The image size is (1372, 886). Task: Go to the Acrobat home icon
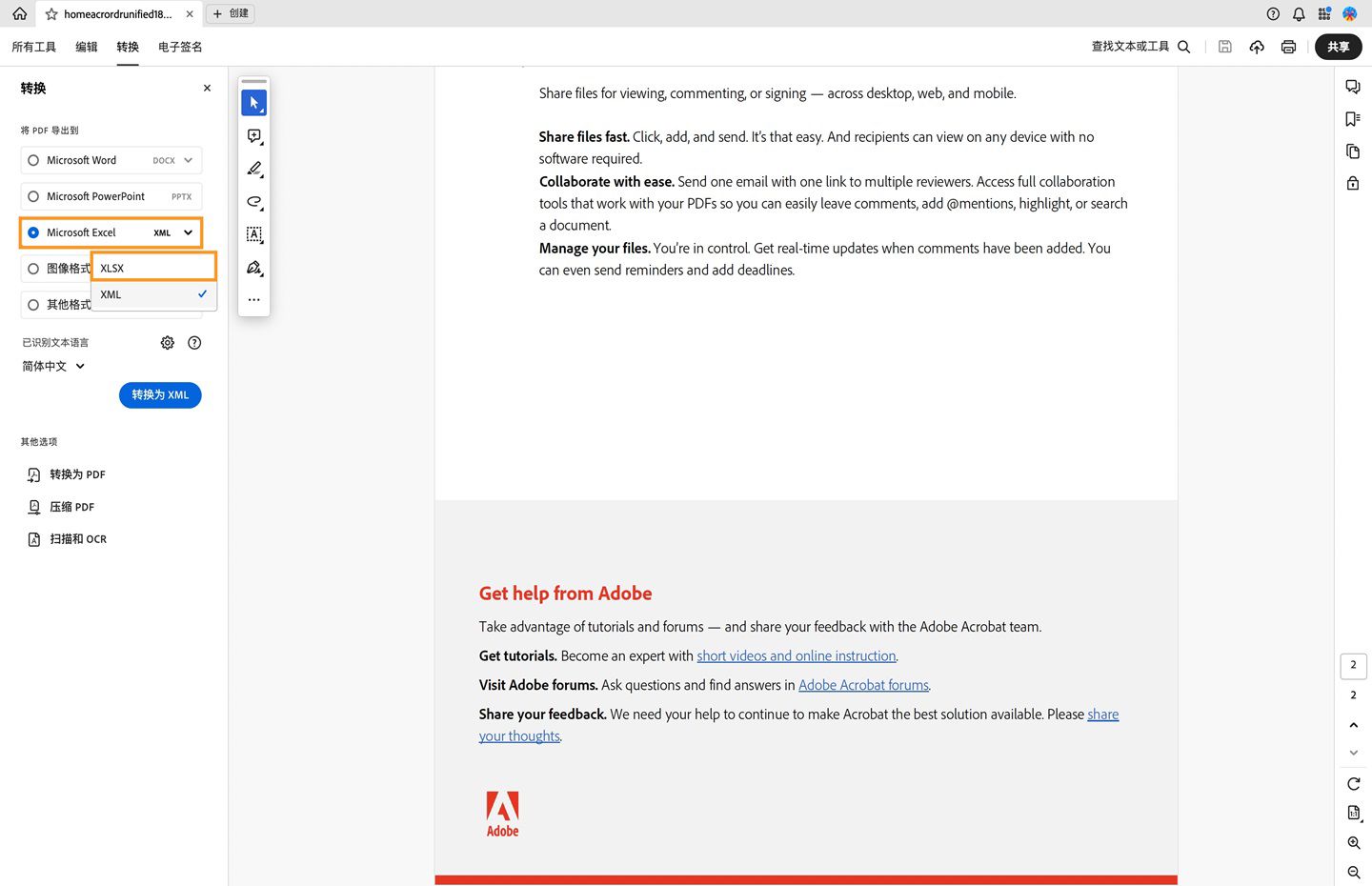pyautogui.click(x=19, y=13)
